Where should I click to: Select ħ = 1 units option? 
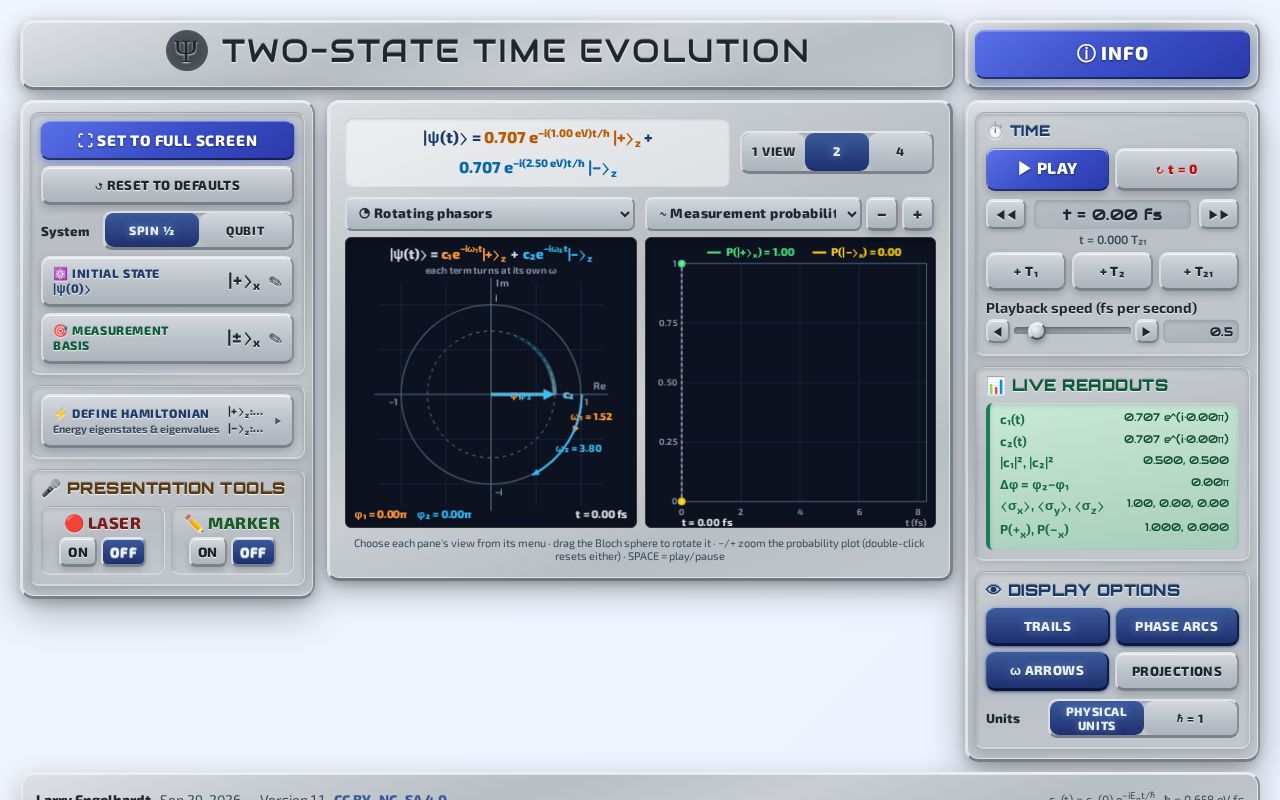1190,718
